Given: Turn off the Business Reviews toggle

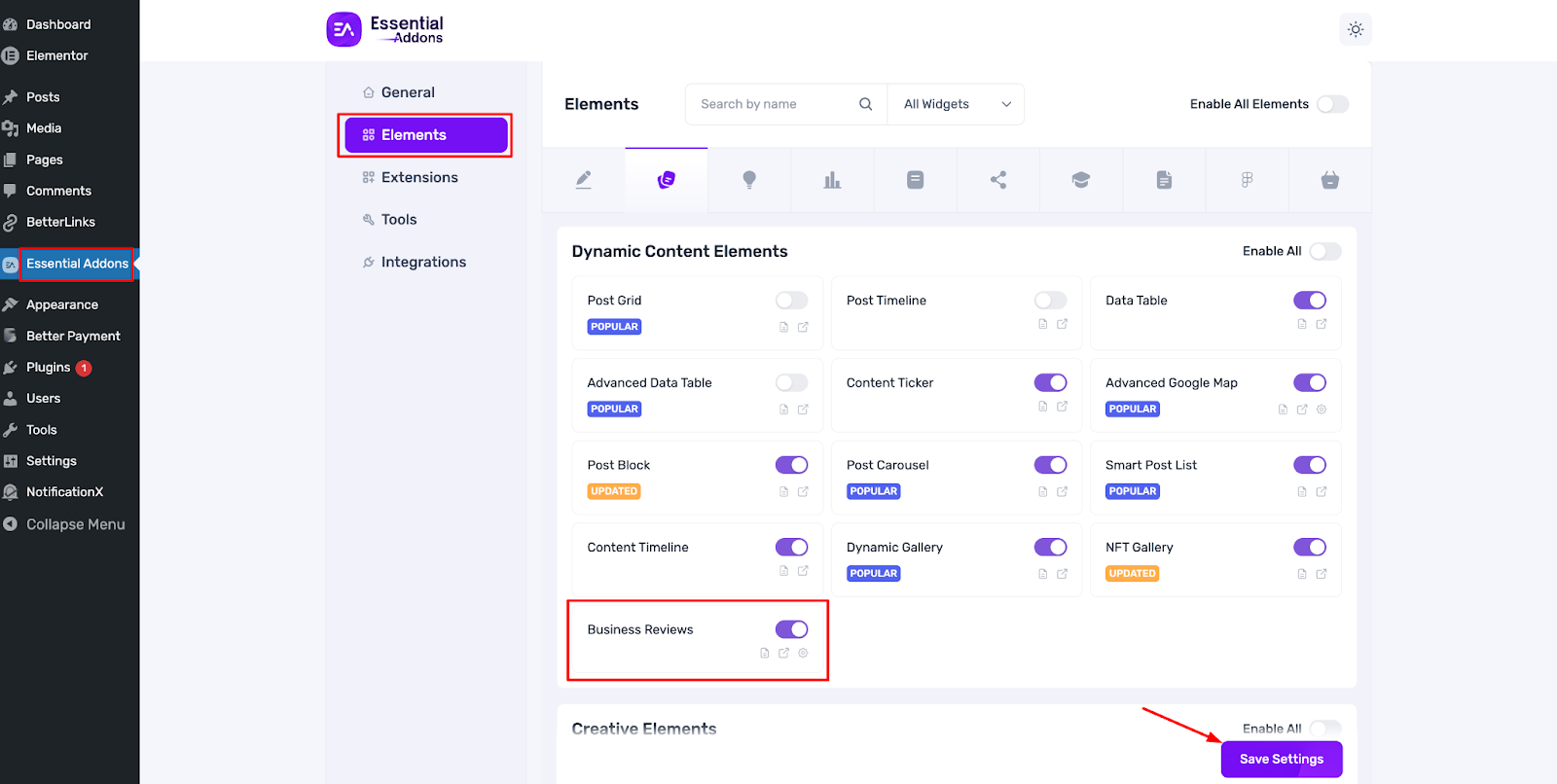Looking at the screenshot, I should tap(791, 629).
